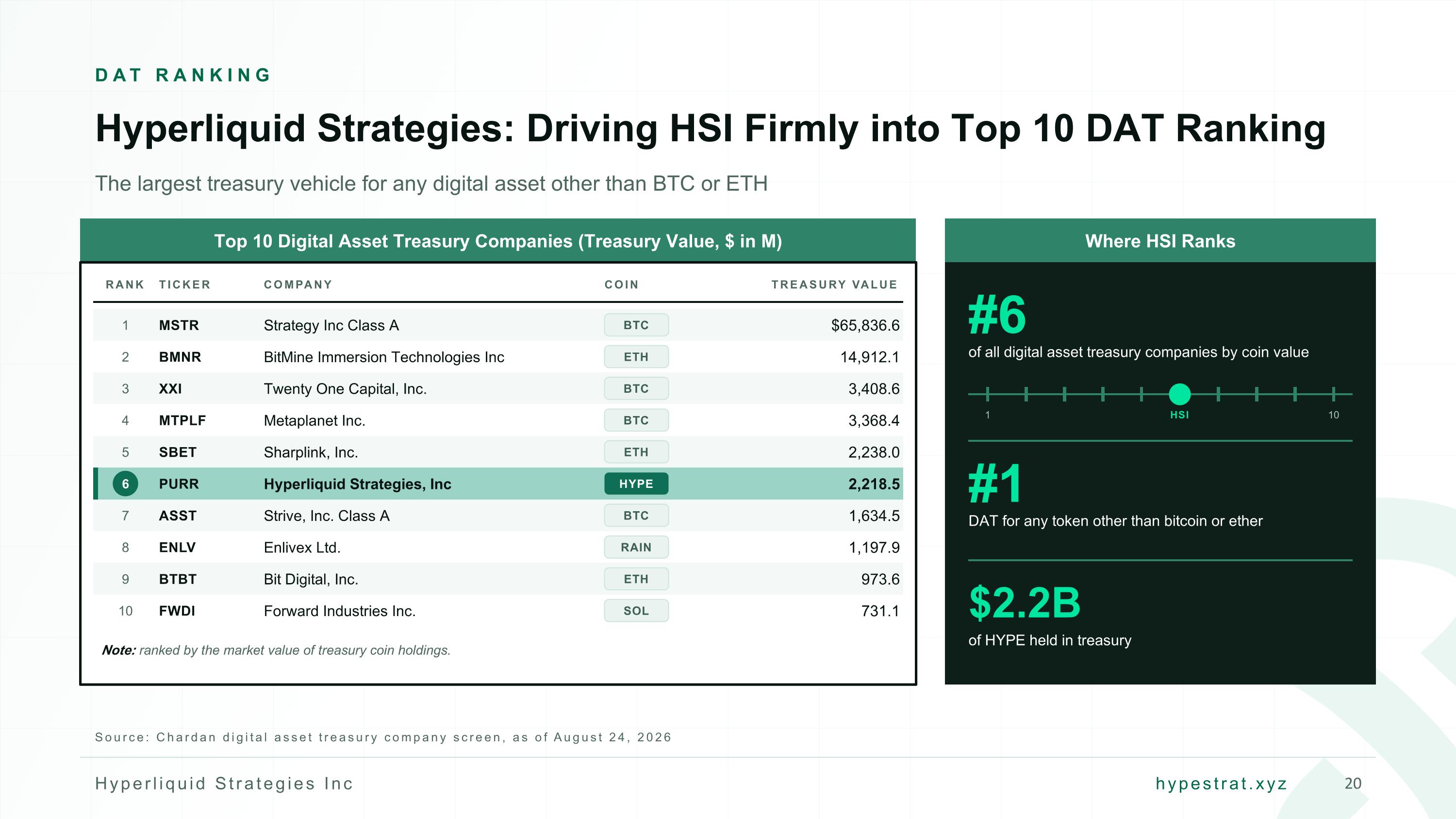Click the XXI ticker
Viewport: 1456px width, 819px height.
170,388
